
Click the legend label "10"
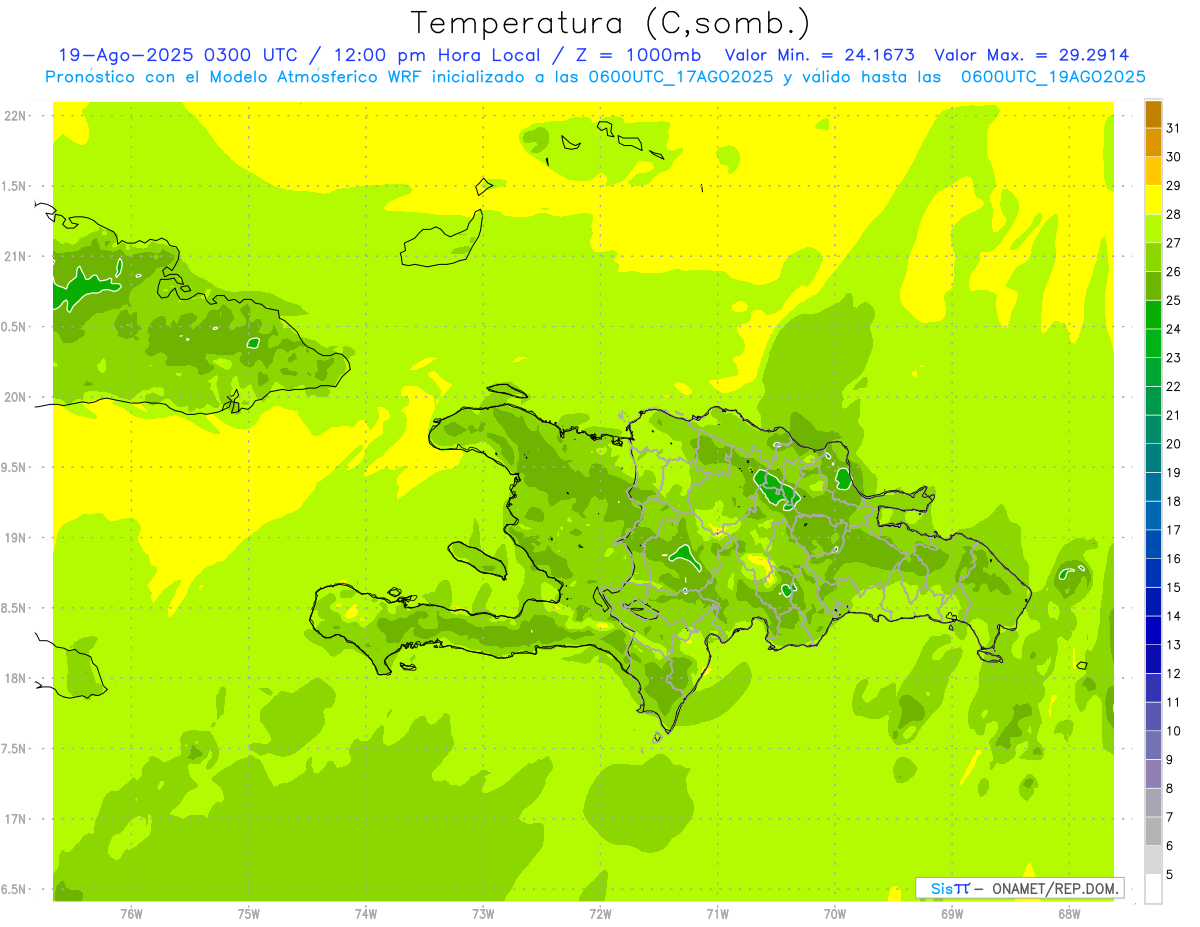(x=1174, y=731)
